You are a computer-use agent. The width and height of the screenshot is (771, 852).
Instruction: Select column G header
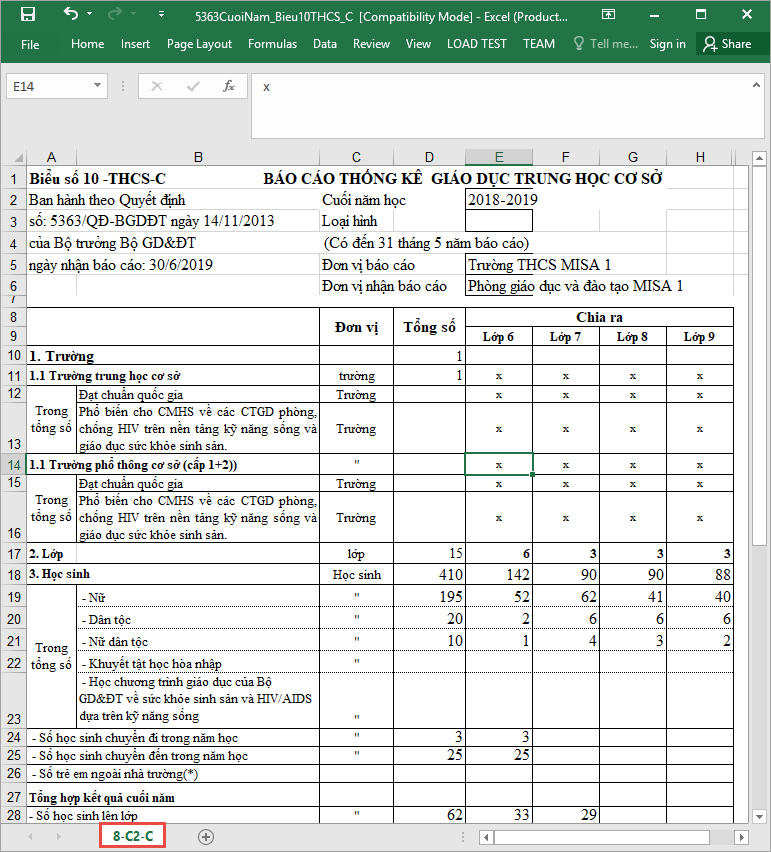point(633,157)
